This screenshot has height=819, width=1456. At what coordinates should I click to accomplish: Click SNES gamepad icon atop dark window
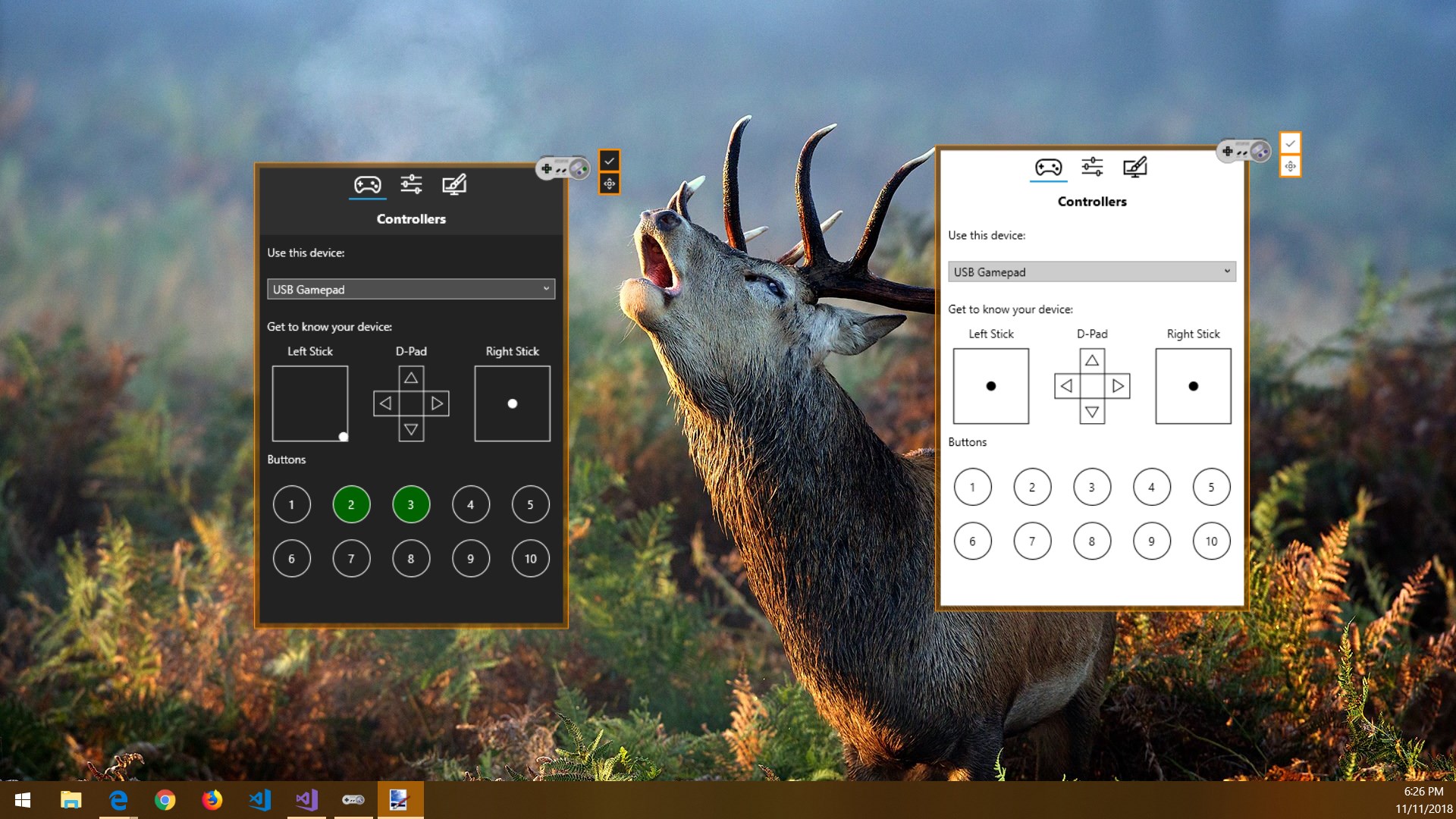562,168
